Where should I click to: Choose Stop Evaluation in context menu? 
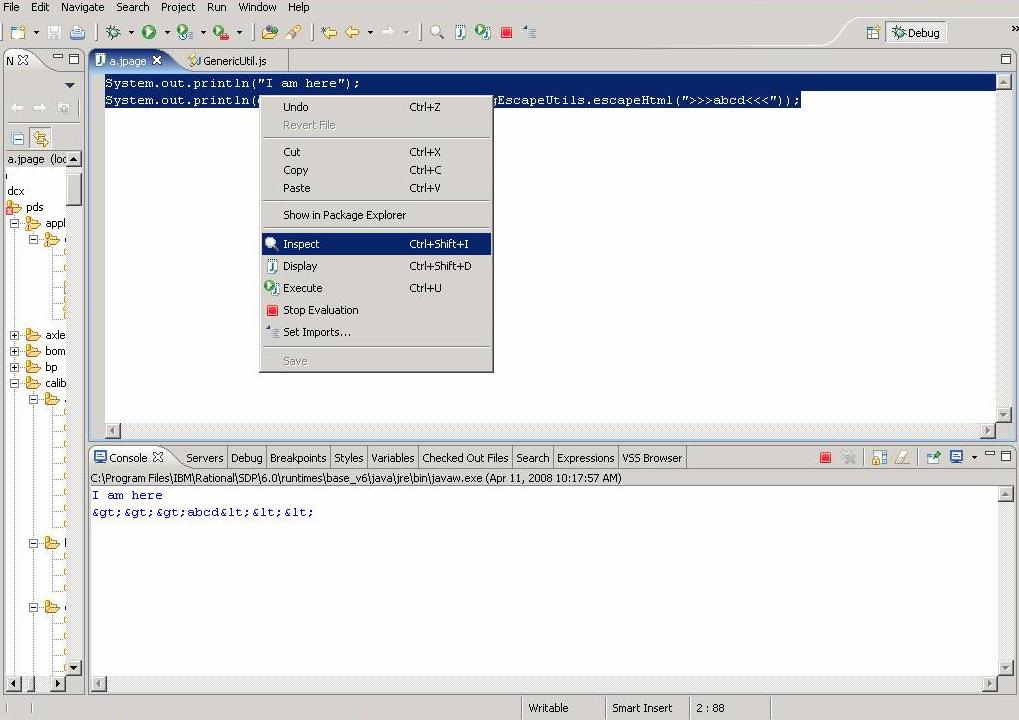click(x=376, y=311)
